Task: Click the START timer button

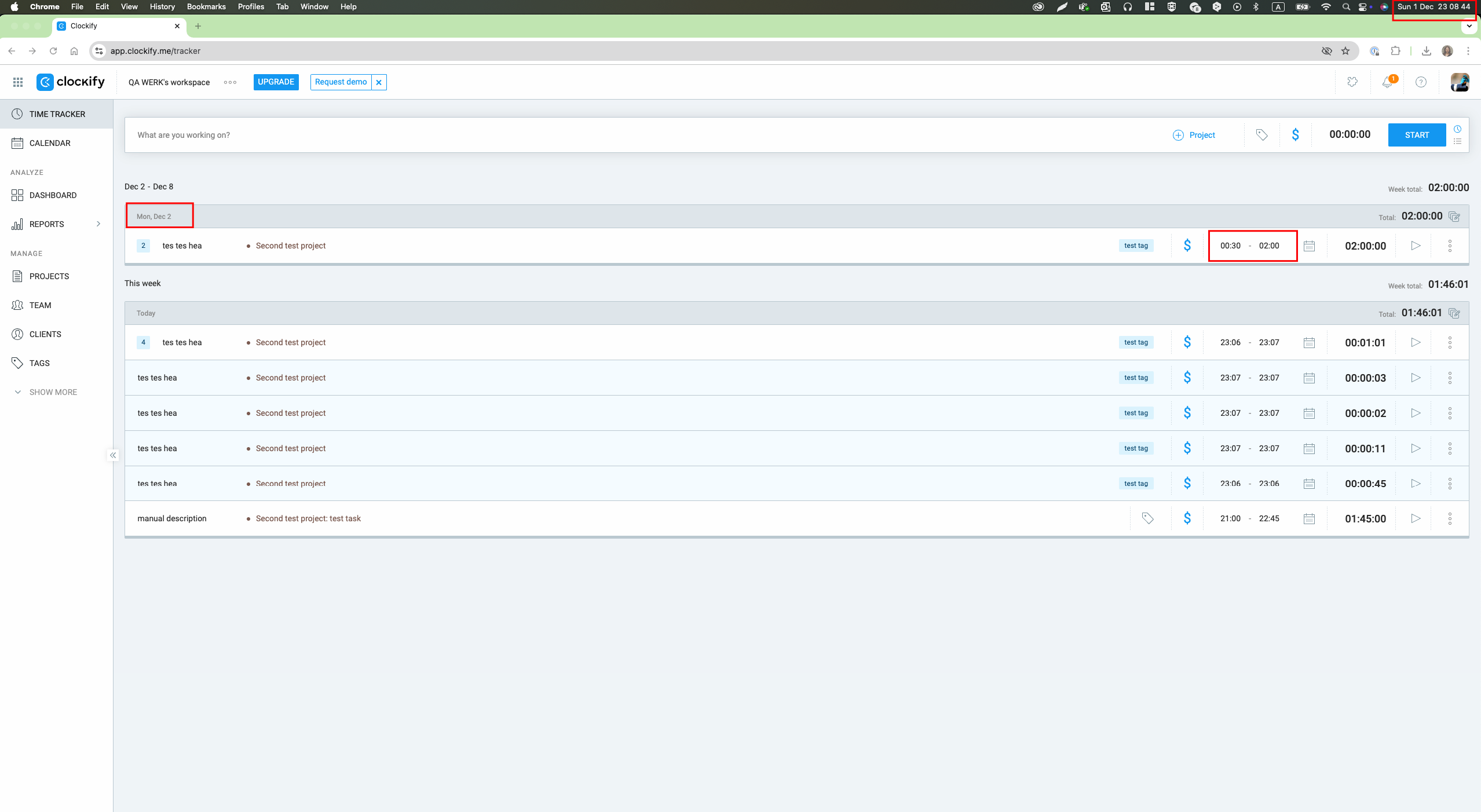Action: pos(1417,135)
